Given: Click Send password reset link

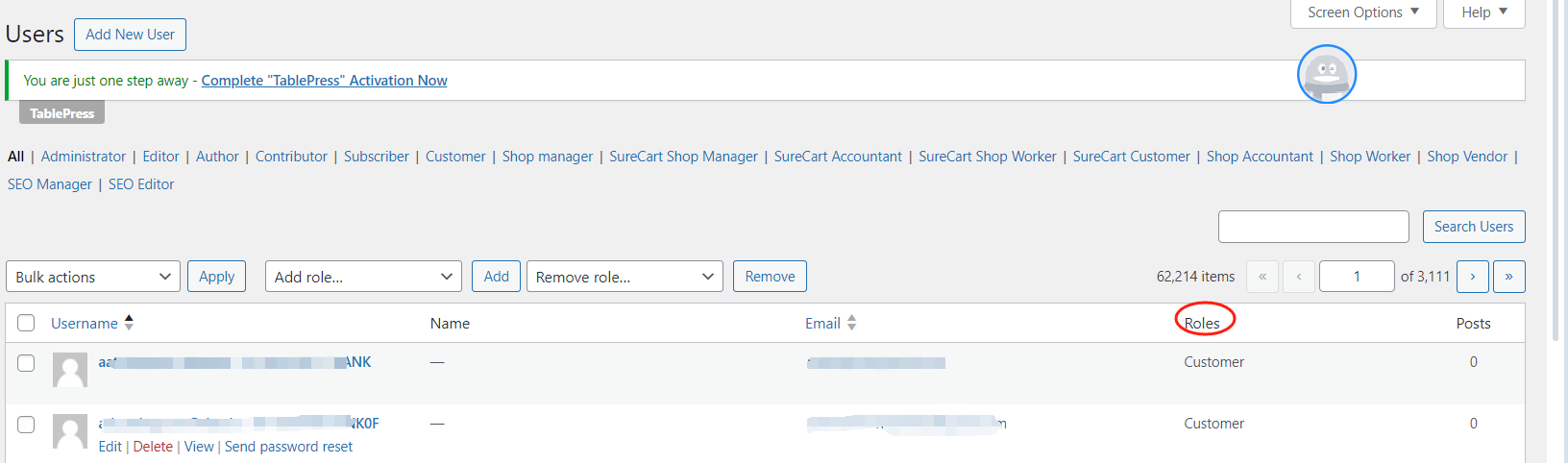Looking at the screenshot, I should coord(288,447).
